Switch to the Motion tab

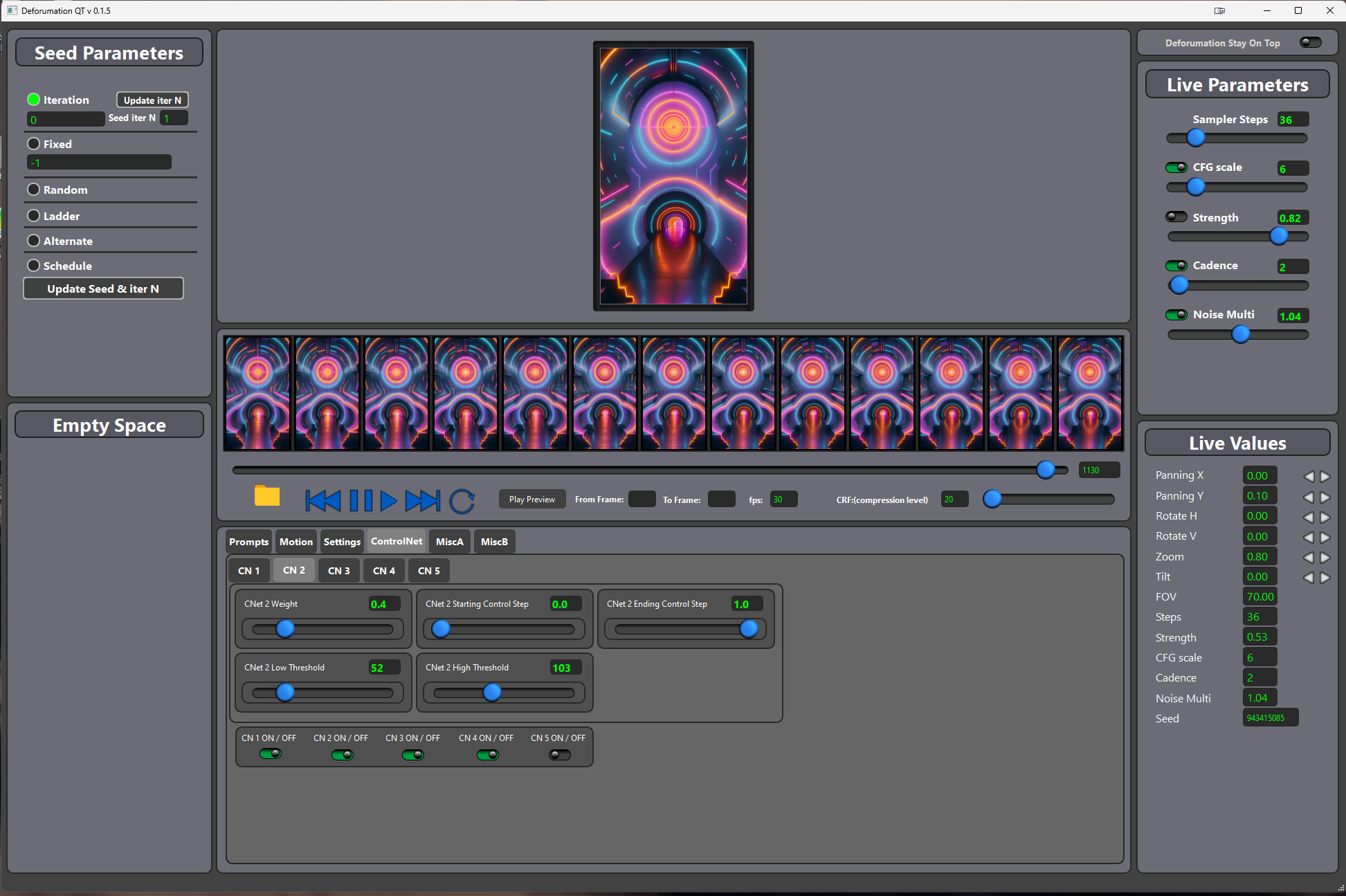(x=295, y=542)
